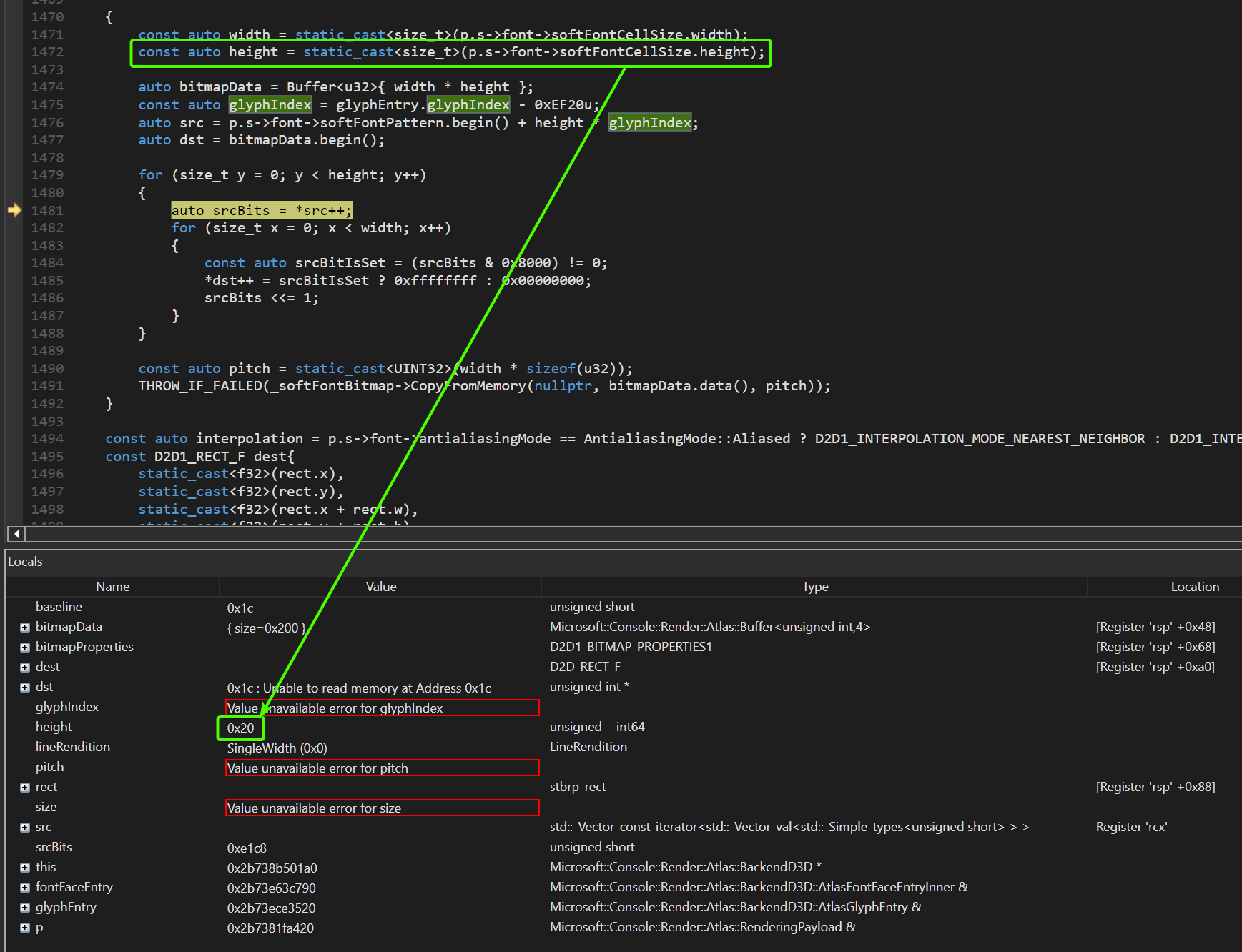Expand the glyphEntry variable
This screenshot has height=952, width=1242.
(25, 907)
